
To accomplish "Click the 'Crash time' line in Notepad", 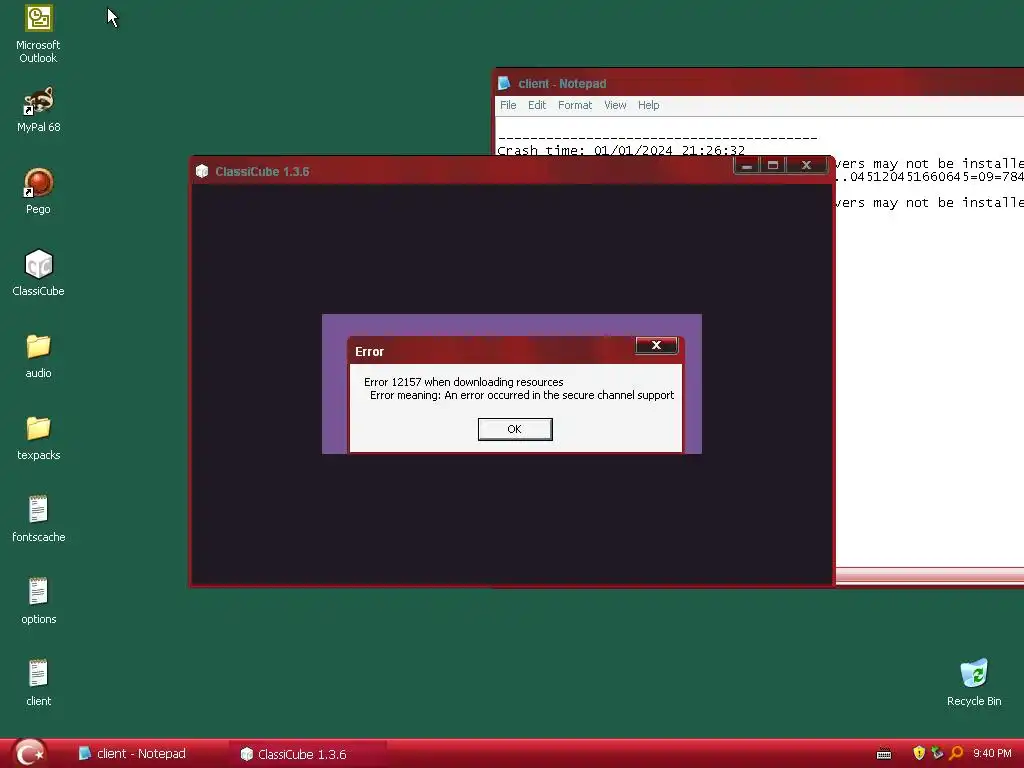I will pyautogui.click(x=620, y=150).
